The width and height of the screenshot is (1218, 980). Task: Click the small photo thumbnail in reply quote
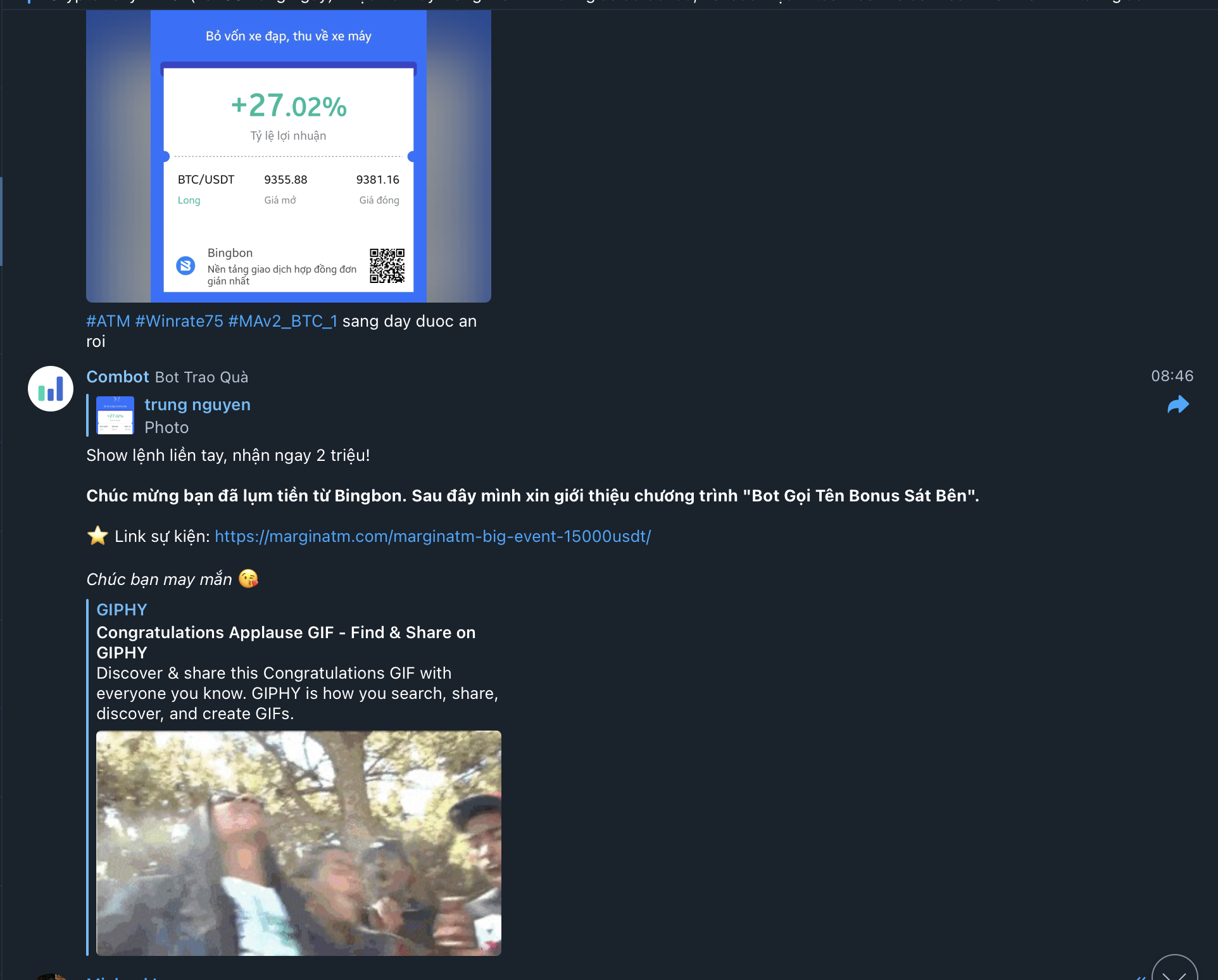pyautogui.click(x=115, y=415)
